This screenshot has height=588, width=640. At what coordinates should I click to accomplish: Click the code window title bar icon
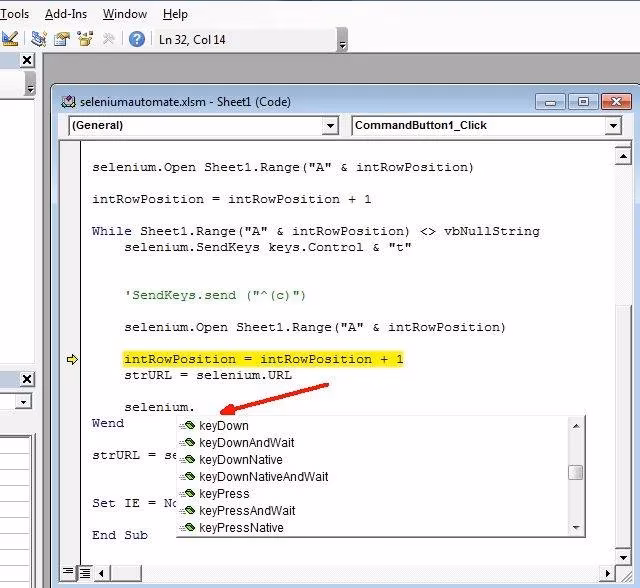(68, 102)
